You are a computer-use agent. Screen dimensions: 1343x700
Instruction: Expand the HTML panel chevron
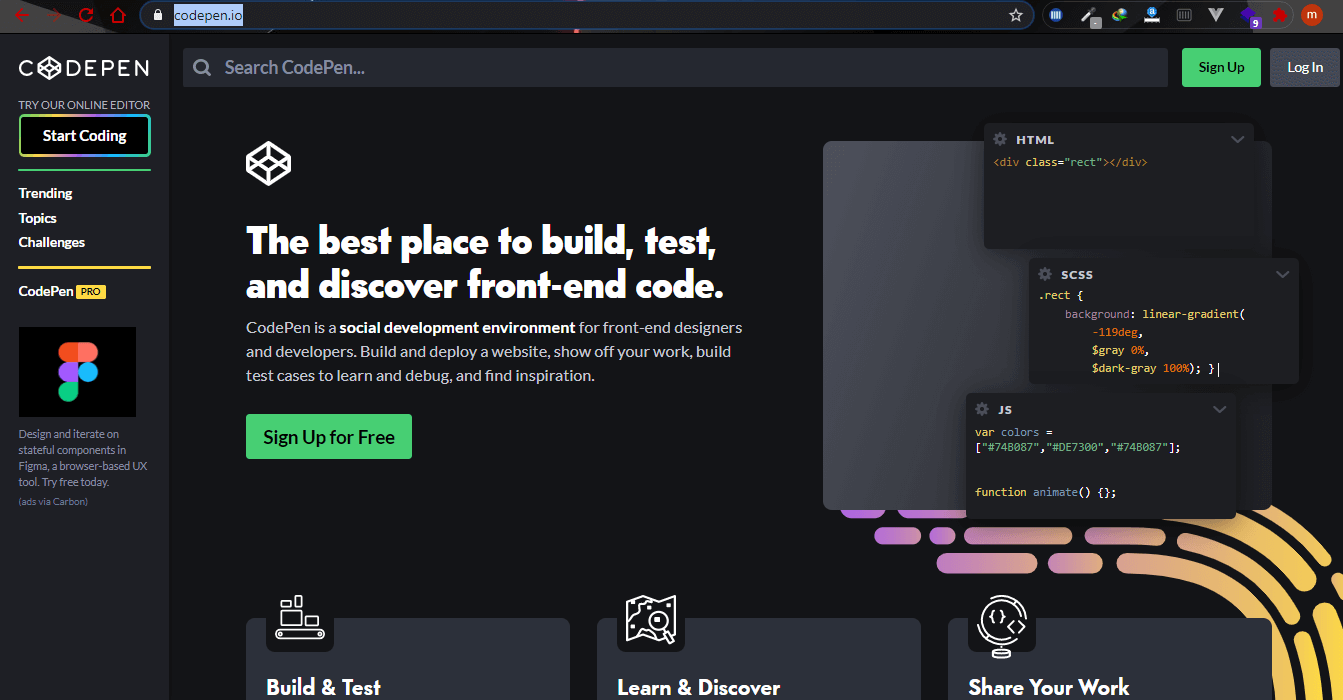coord(1238,139)
